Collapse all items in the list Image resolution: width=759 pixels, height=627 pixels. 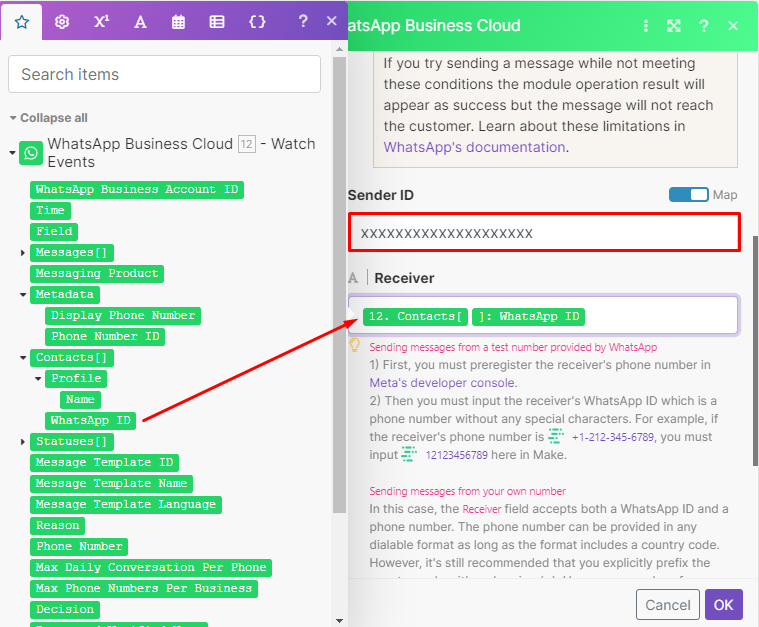pyautogui.click(x=48, y=118)
